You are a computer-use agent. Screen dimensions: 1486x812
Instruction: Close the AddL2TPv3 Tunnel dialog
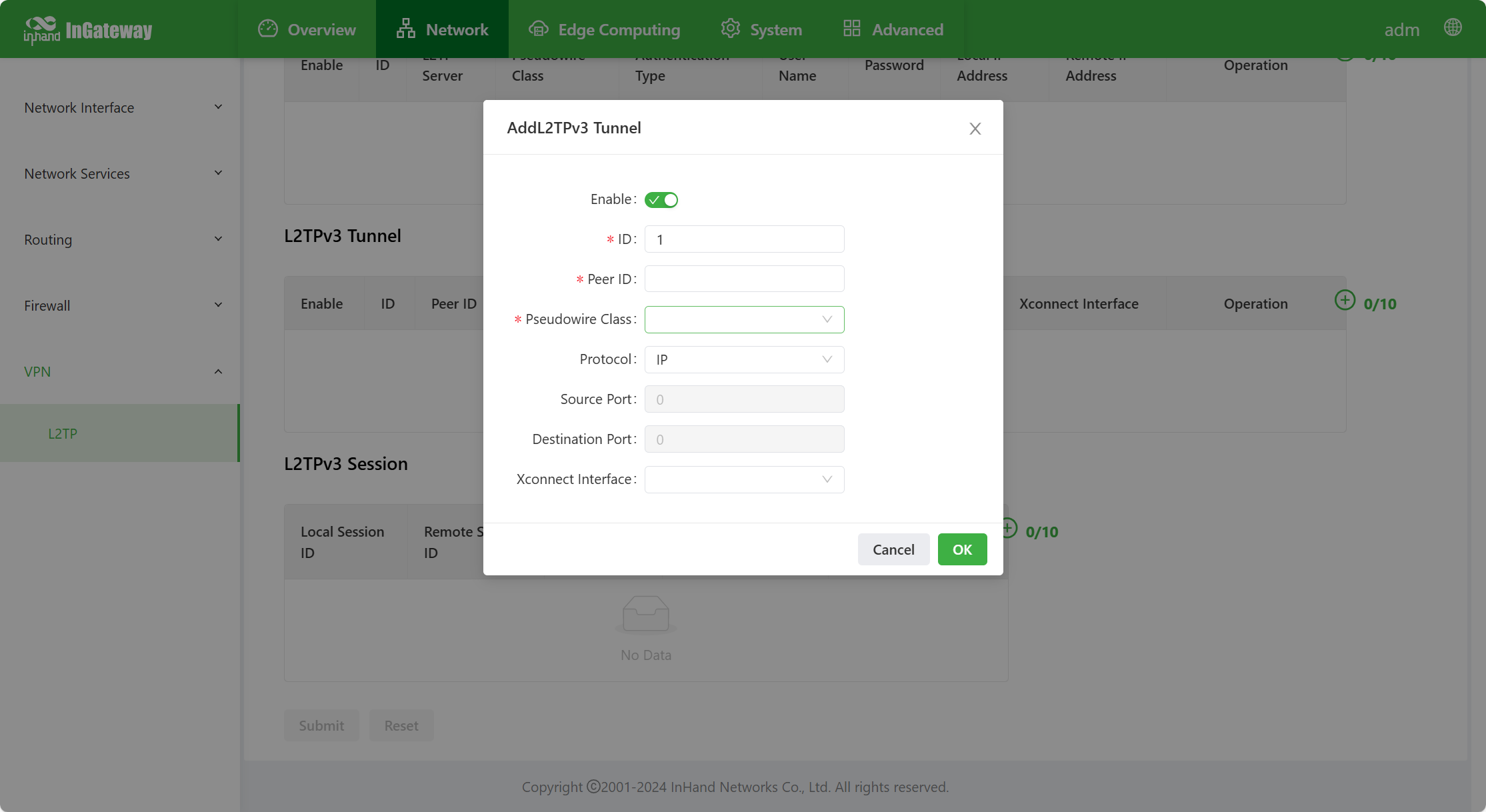coord(975,129)
